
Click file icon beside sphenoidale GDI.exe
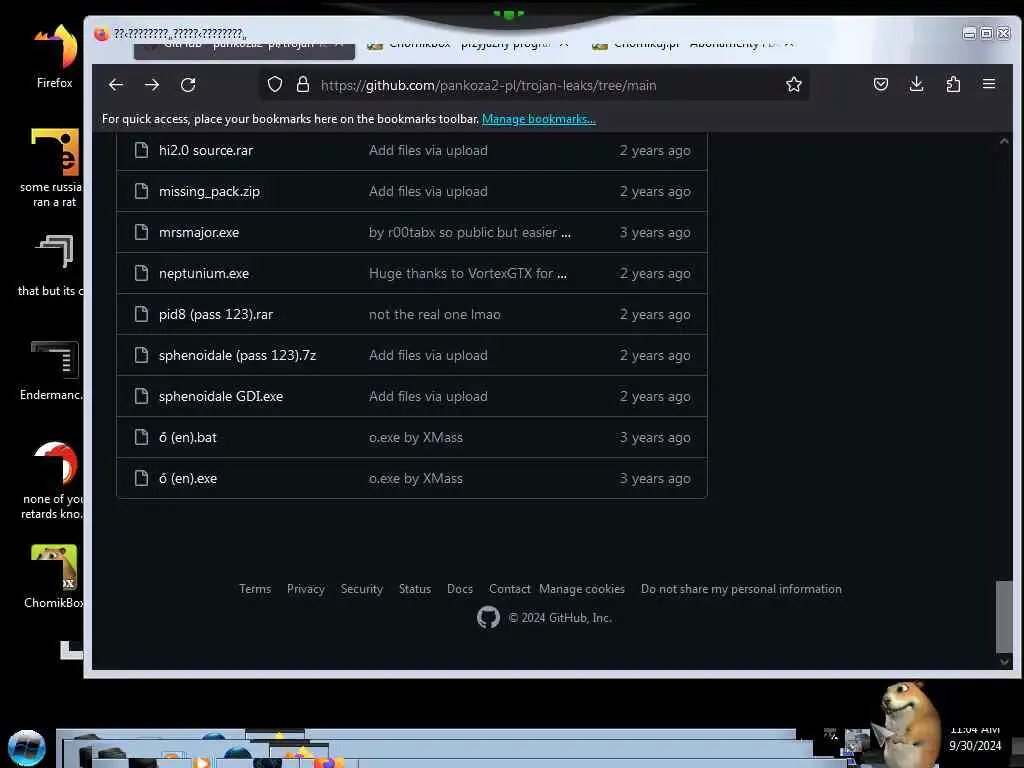[141, 396]
